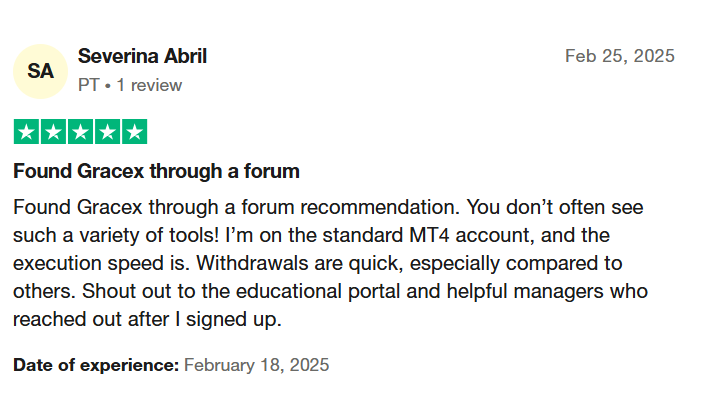Click the last line reached out after I signed up
The height and width of the screenshot is (393, 704).
(147, 319)
